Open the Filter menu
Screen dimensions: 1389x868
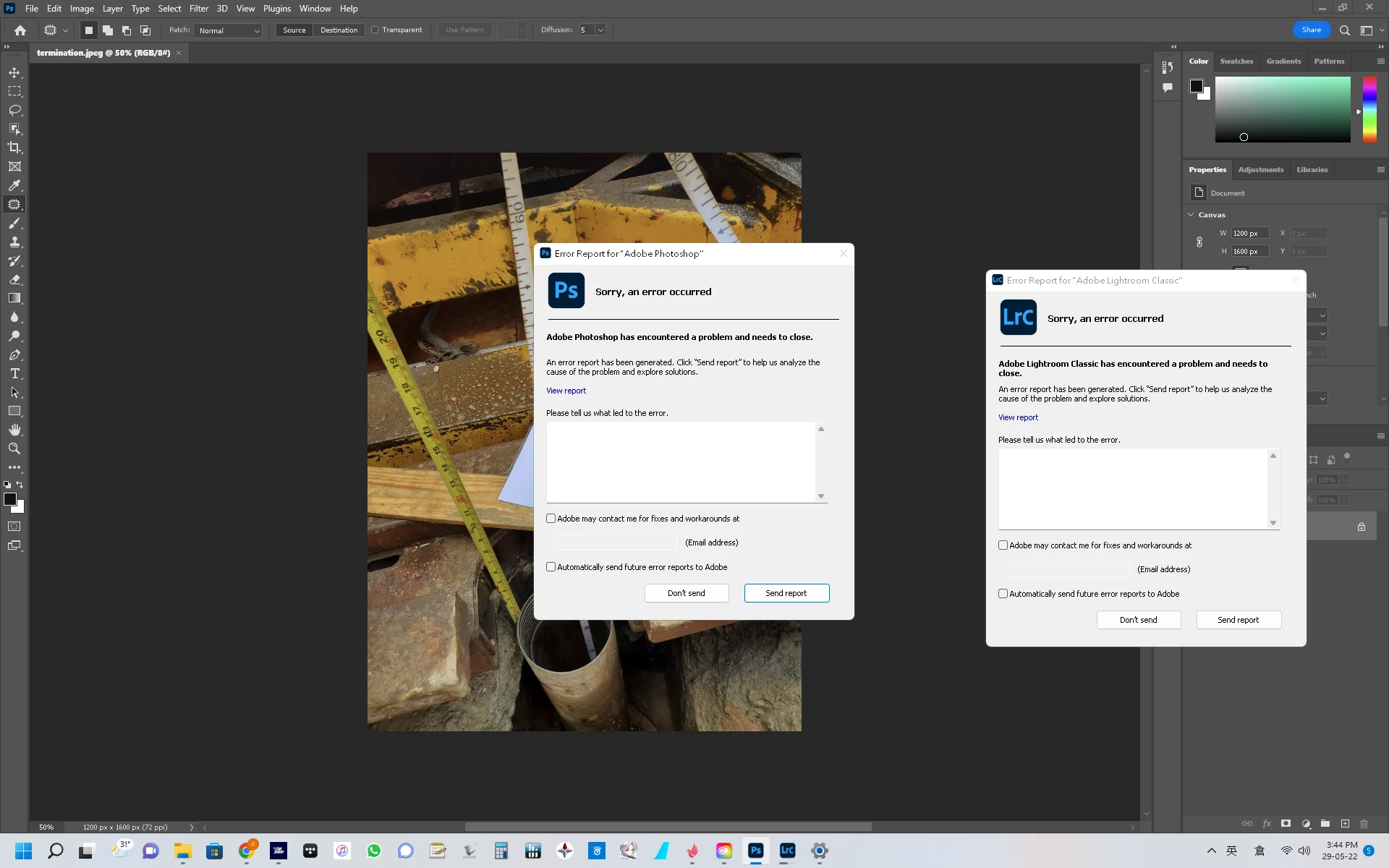(x=198, y=9)
